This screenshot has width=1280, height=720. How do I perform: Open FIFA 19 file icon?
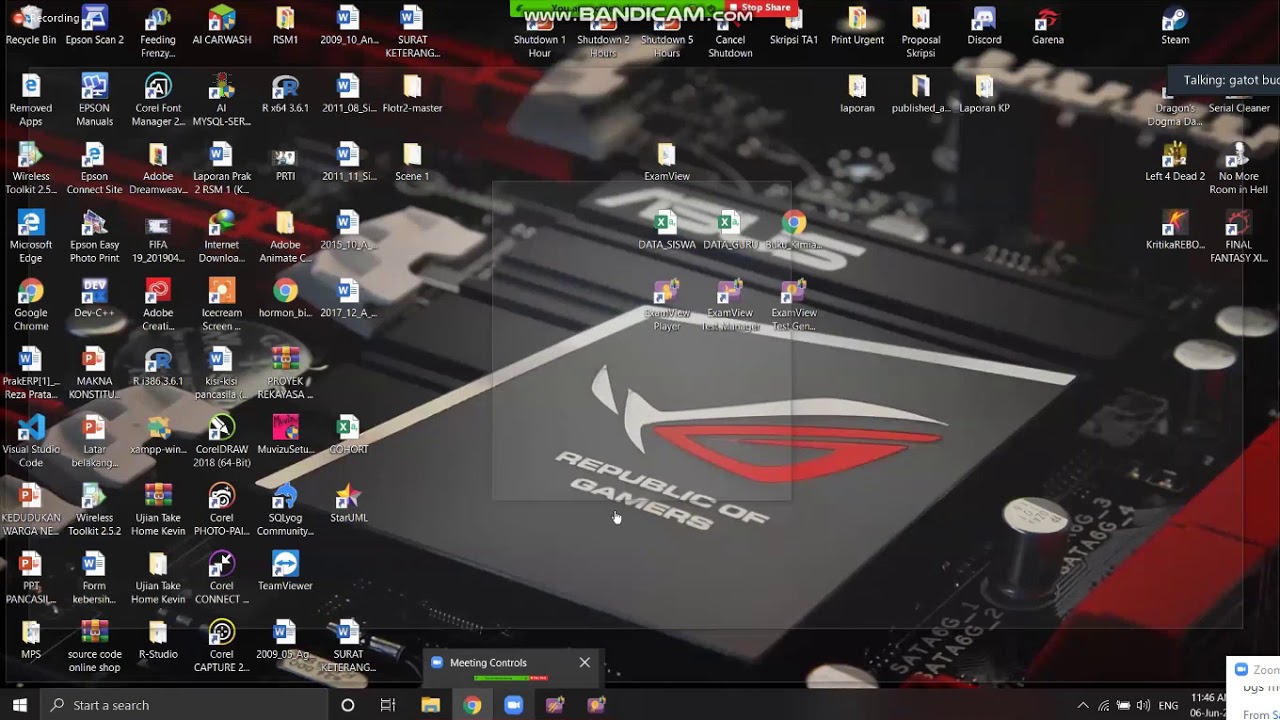click(158, 238)
